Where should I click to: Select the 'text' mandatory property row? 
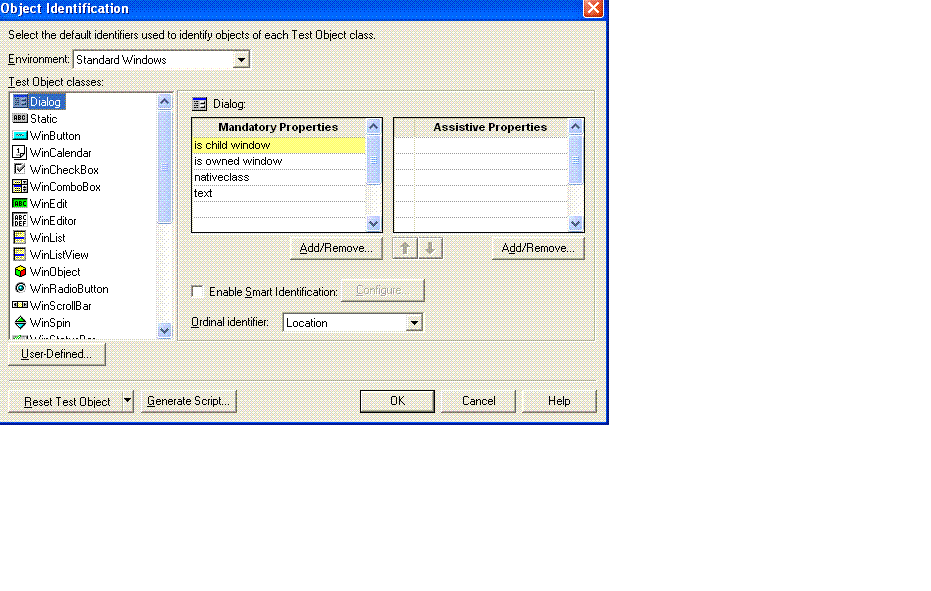[x=278, y=193]
